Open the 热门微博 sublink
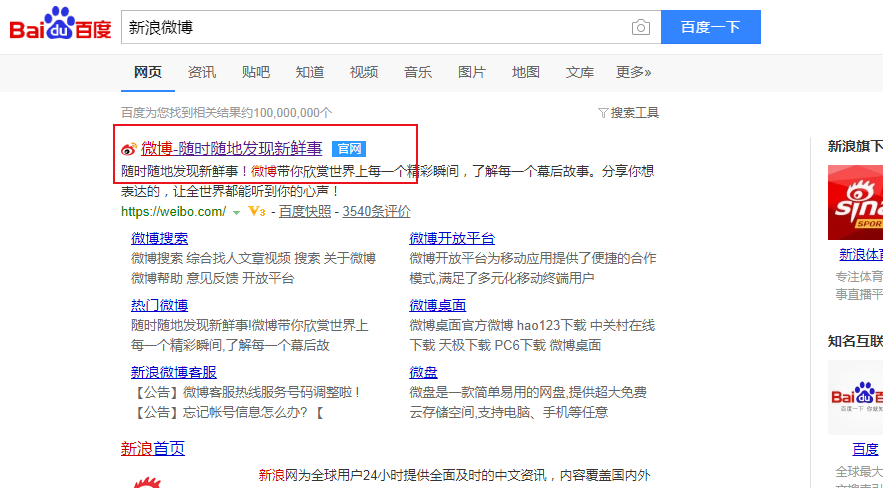 [159, 306]
